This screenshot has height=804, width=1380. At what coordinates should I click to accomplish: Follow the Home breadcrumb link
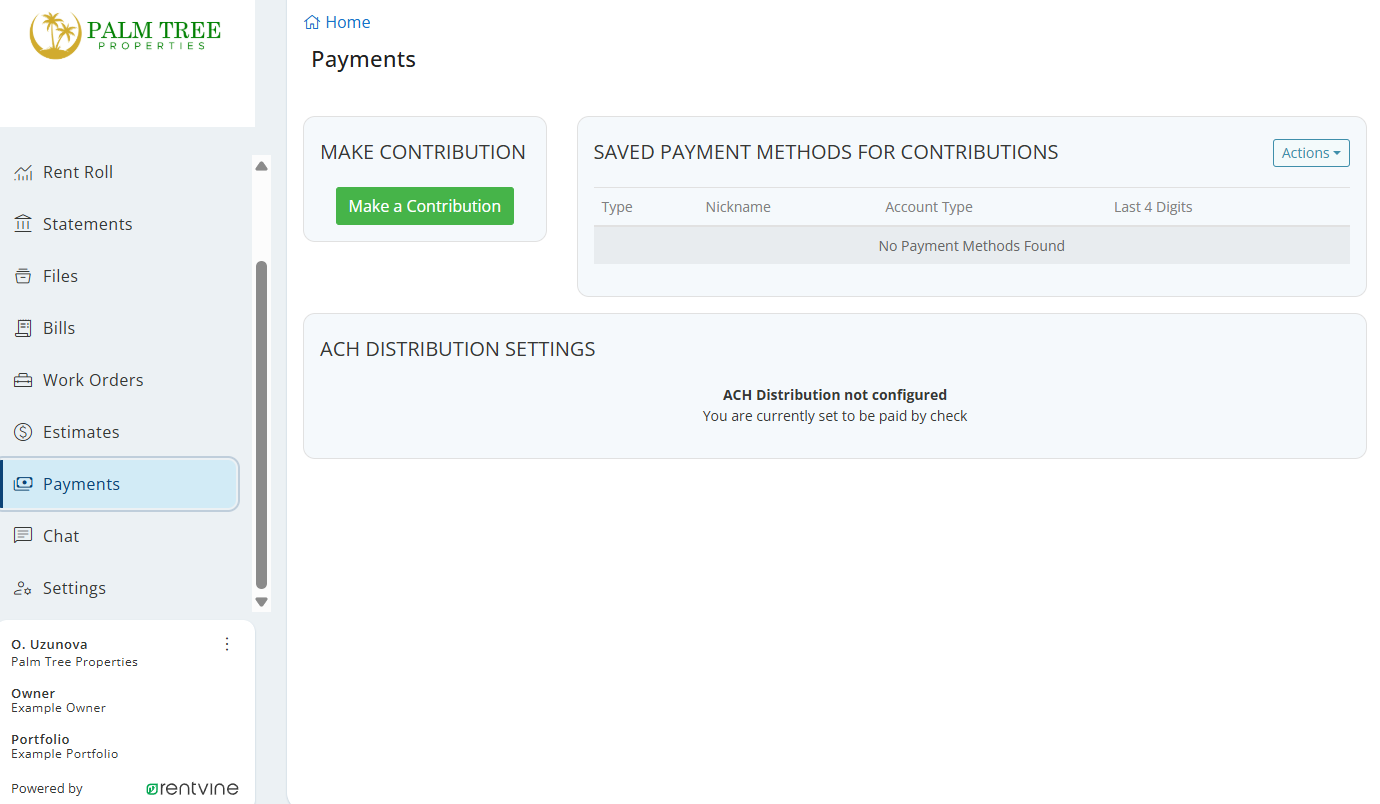point(348,22)
